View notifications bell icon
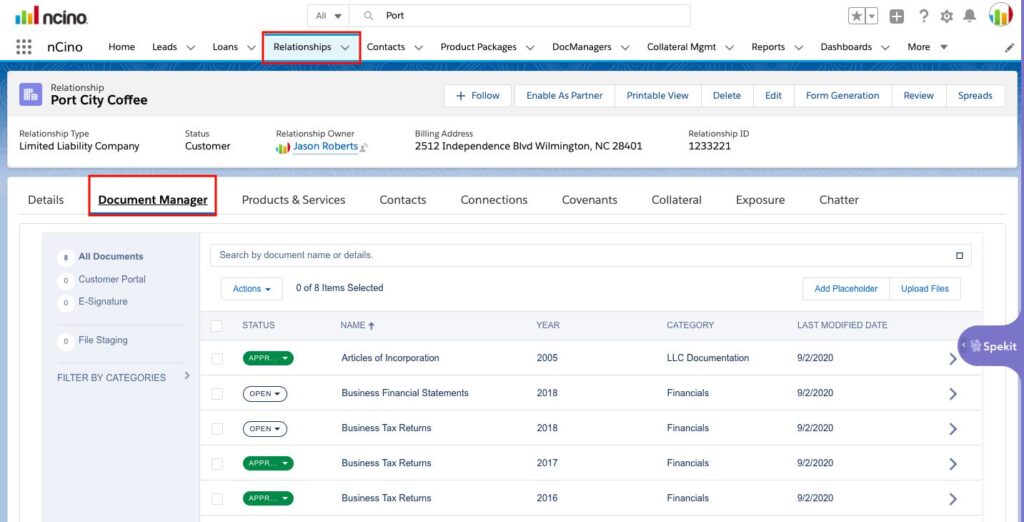The height and width of the screenshot is (522, 1024). click(x=970, y=16)
